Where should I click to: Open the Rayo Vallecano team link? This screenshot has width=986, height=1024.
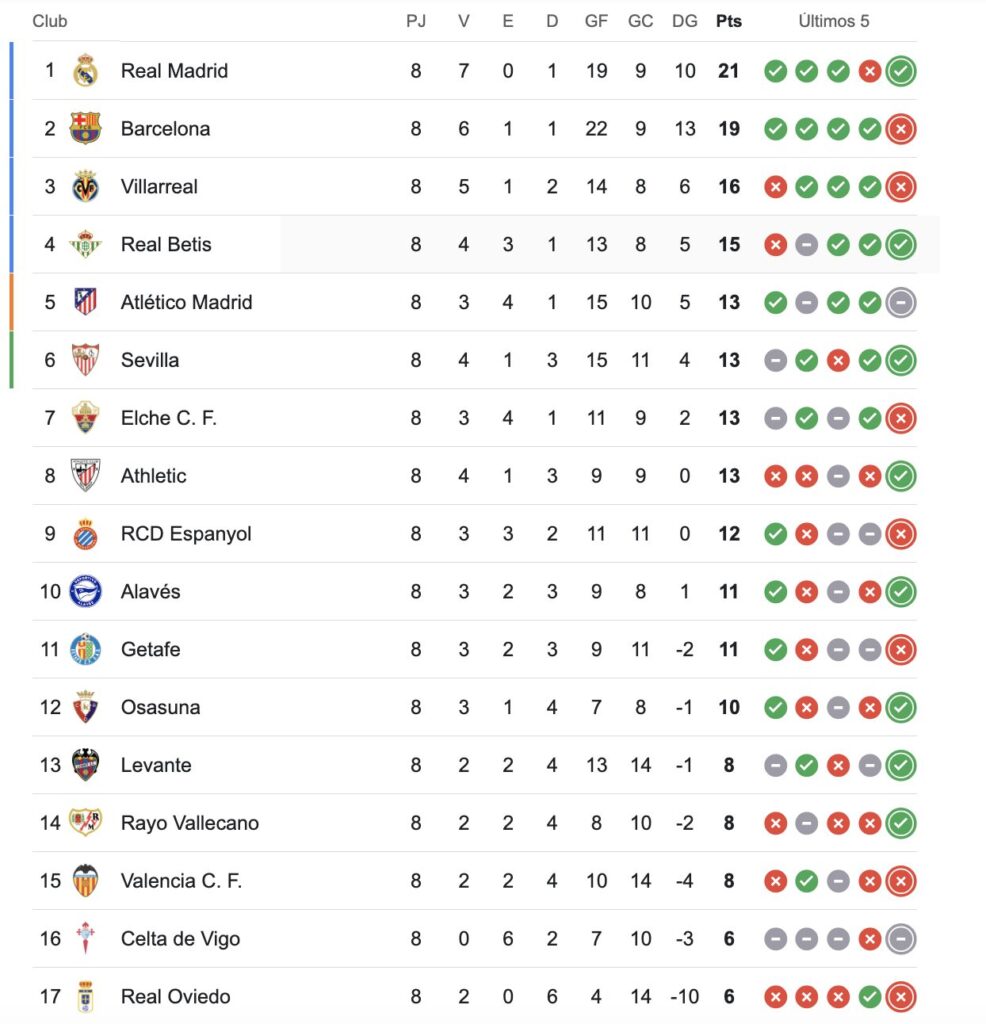(x=189, y=823)
